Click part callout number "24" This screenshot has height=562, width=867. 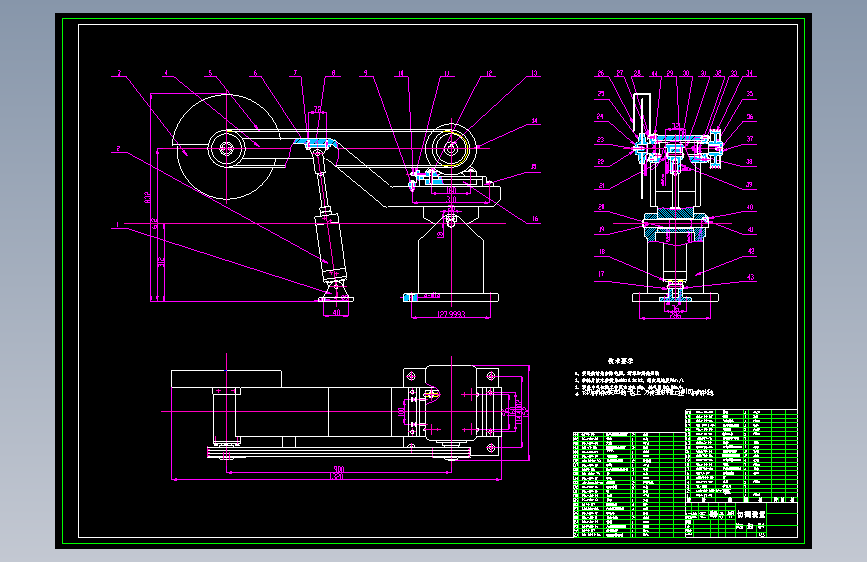coord(600,116)
